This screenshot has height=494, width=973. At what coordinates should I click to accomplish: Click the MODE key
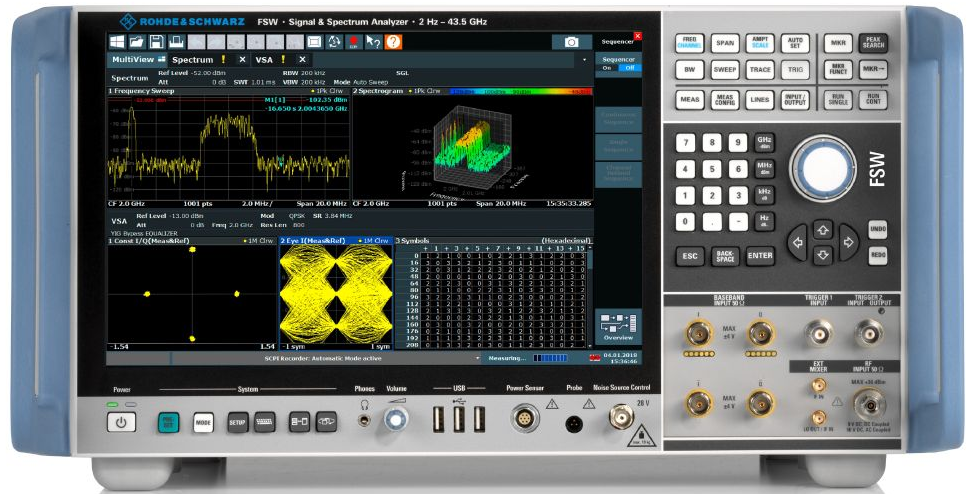203,423
